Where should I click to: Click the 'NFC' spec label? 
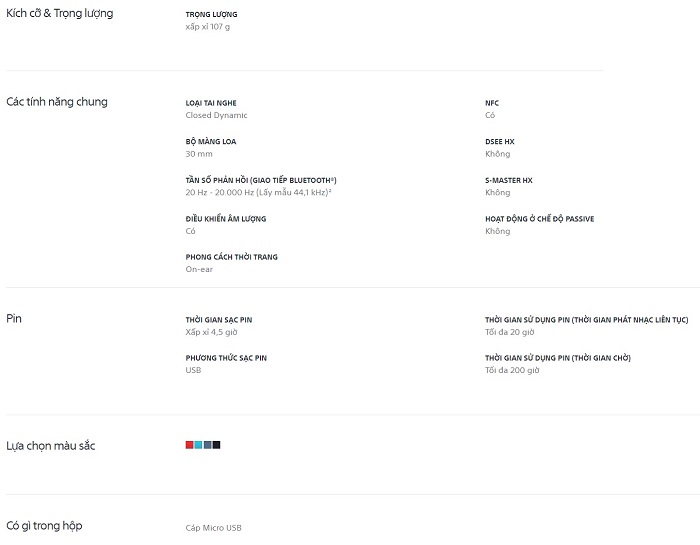(x=492, y=103)
